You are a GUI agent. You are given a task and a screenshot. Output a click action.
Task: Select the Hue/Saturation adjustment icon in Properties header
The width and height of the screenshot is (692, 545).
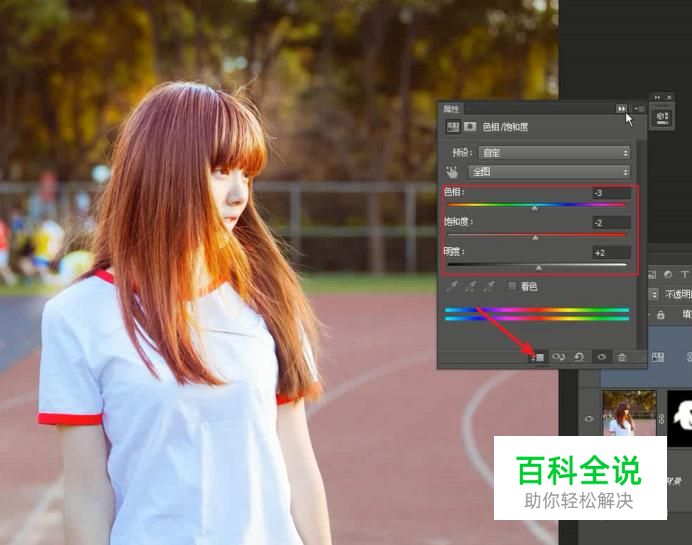453,127
